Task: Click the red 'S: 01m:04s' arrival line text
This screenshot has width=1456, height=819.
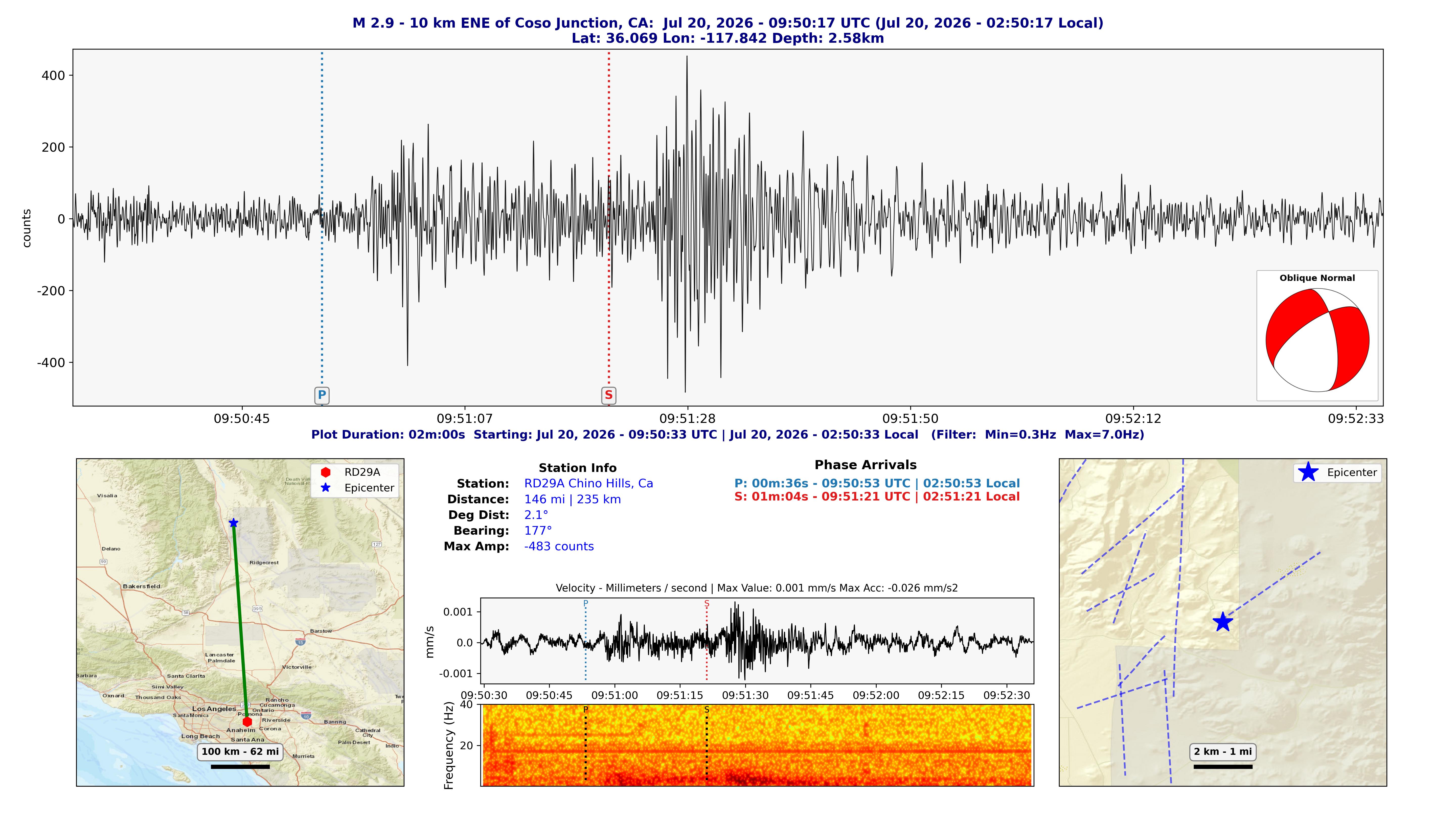Action: click(x=877, y=497)
